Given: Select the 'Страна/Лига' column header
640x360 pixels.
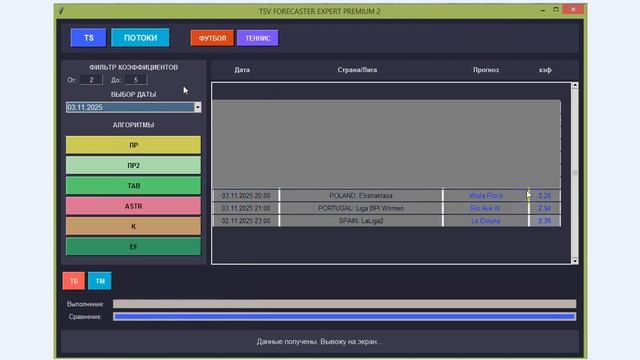Looking at the screenshot, I should point(357,70).
